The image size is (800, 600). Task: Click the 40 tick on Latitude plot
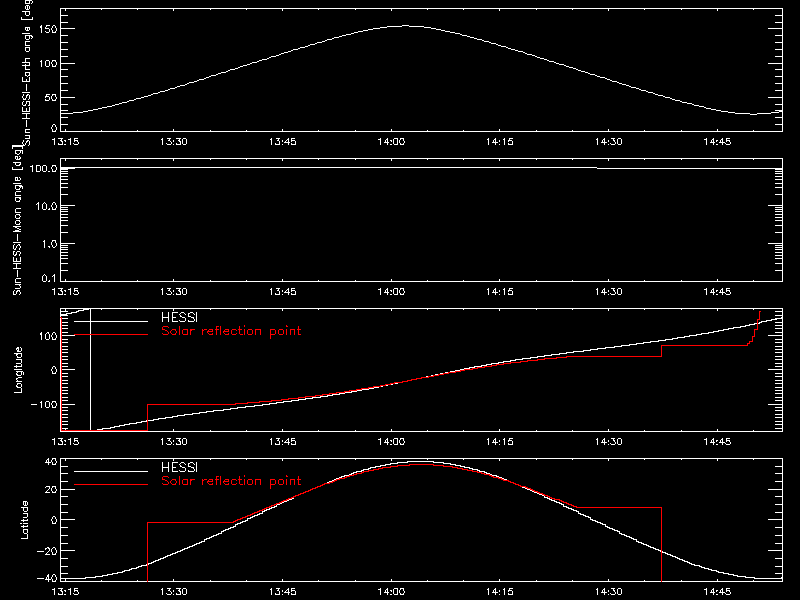(x=51, y=462)
